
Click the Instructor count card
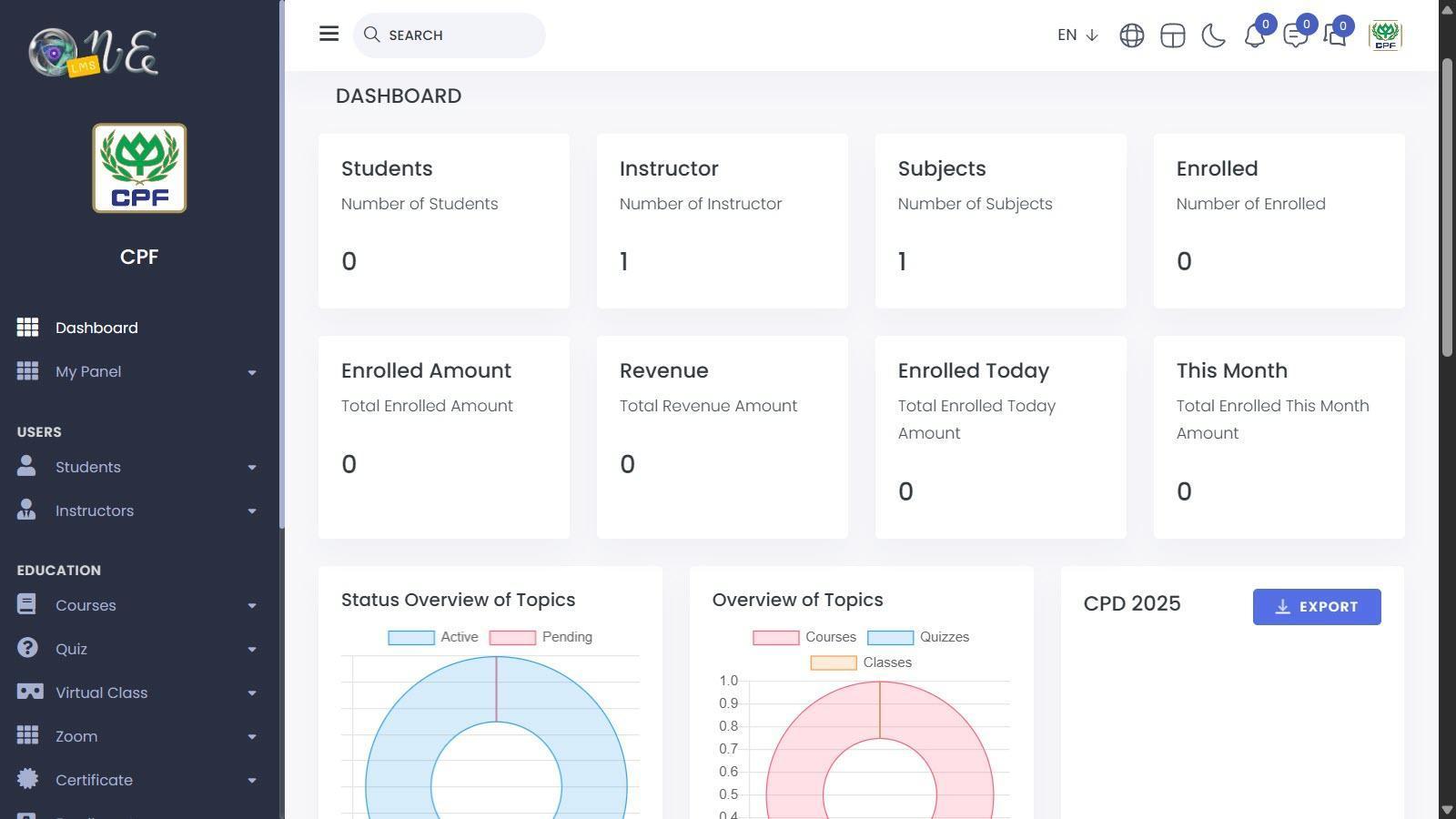click(x=723, y=221)
